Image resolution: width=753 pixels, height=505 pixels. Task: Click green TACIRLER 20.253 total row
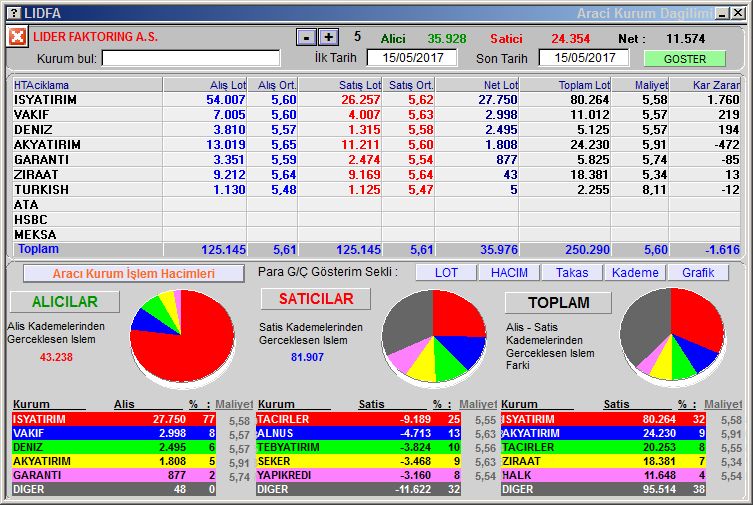pyautogui.click(x=604, y=447)
